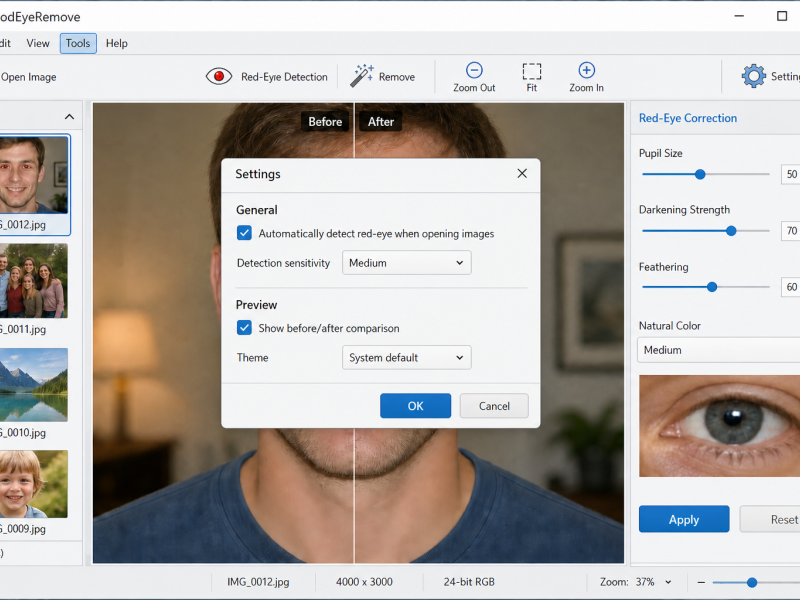800x600 pixels.
Task: Maximize the application window
Action: (x=782, y=16)
